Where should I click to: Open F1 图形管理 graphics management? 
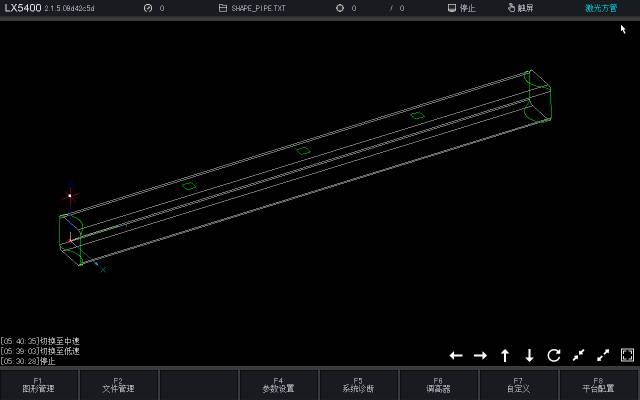tap(38, 385)
